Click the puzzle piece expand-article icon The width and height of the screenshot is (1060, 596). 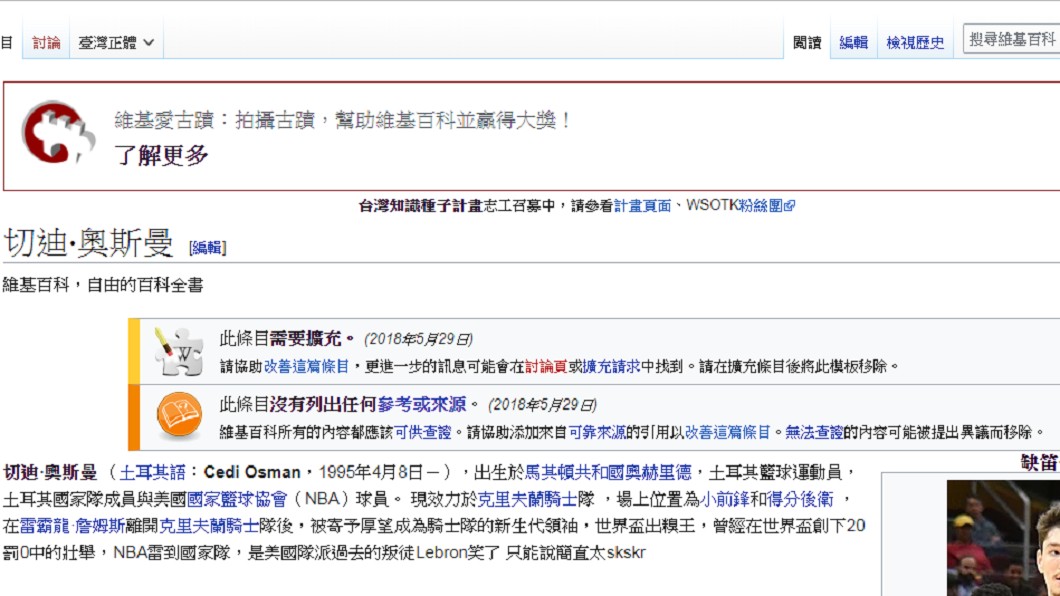pos(177,351)
